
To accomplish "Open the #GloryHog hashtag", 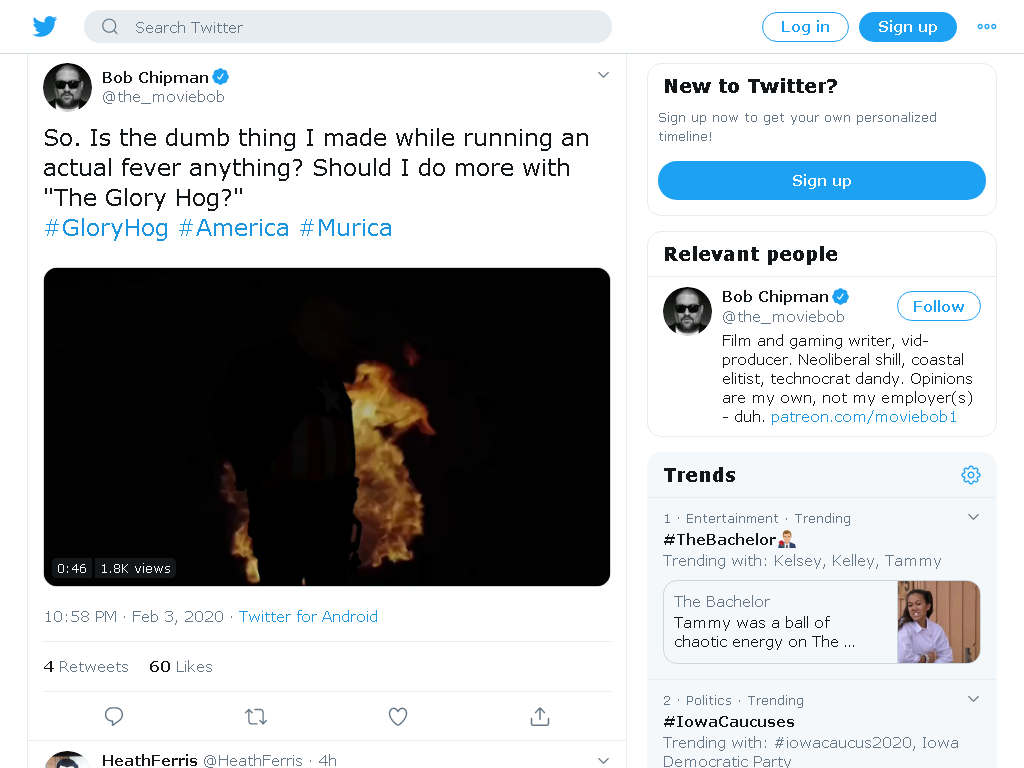I will coord(106,228).
